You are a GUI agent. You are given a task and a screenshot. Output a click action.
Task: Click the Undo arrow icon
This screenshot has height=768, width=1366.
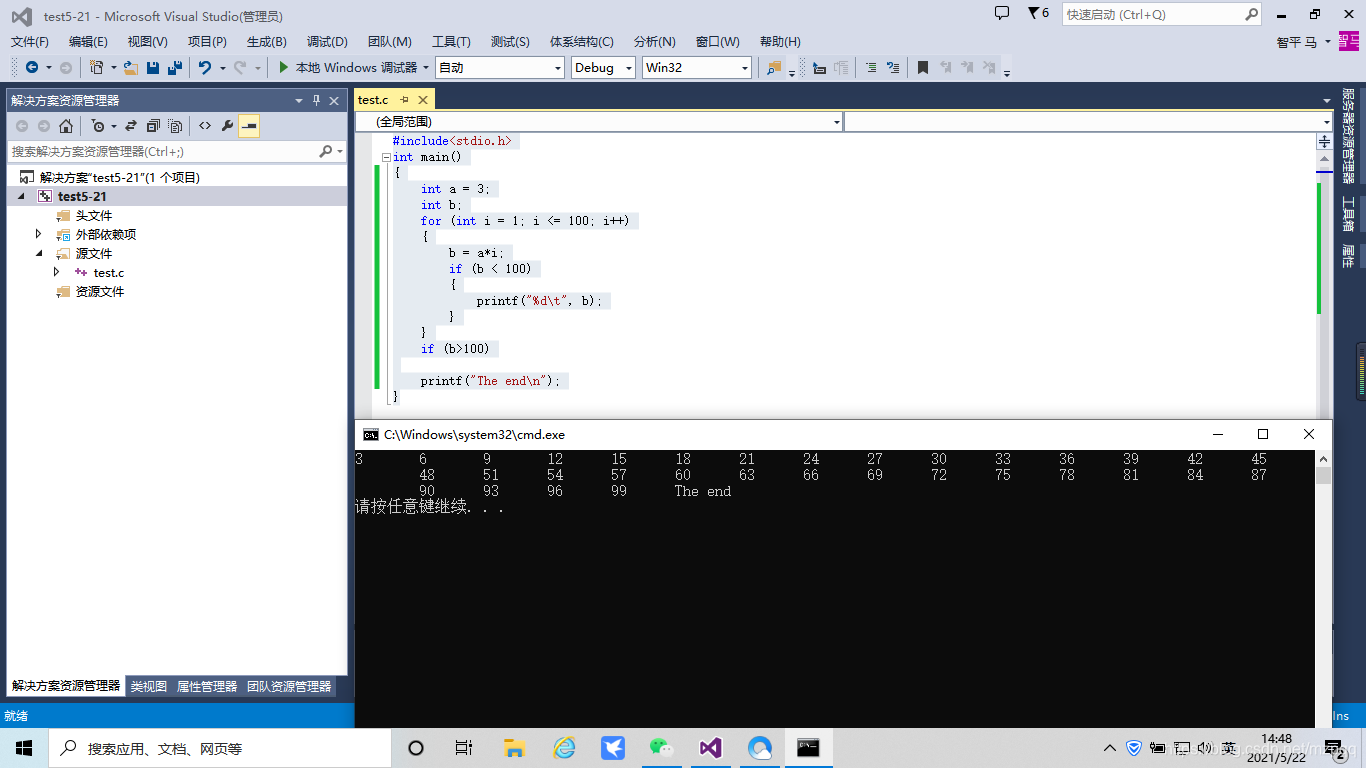205,67
